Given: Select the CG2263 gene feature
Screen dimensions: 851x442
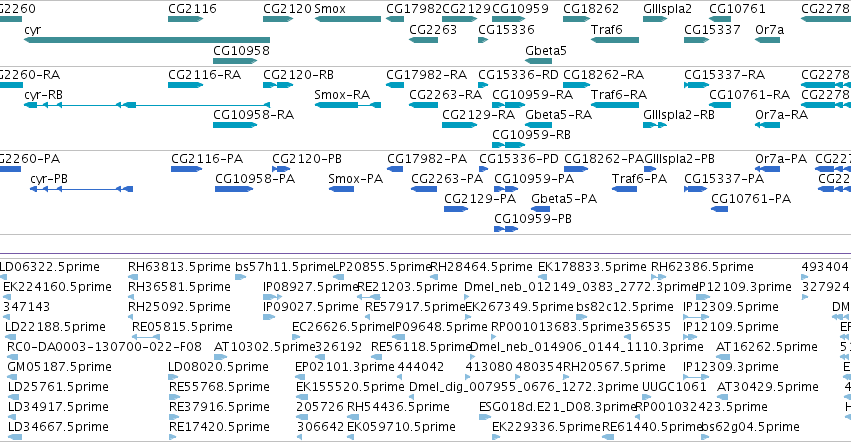Looking at the screenshot, I should (x=423, y=40).
